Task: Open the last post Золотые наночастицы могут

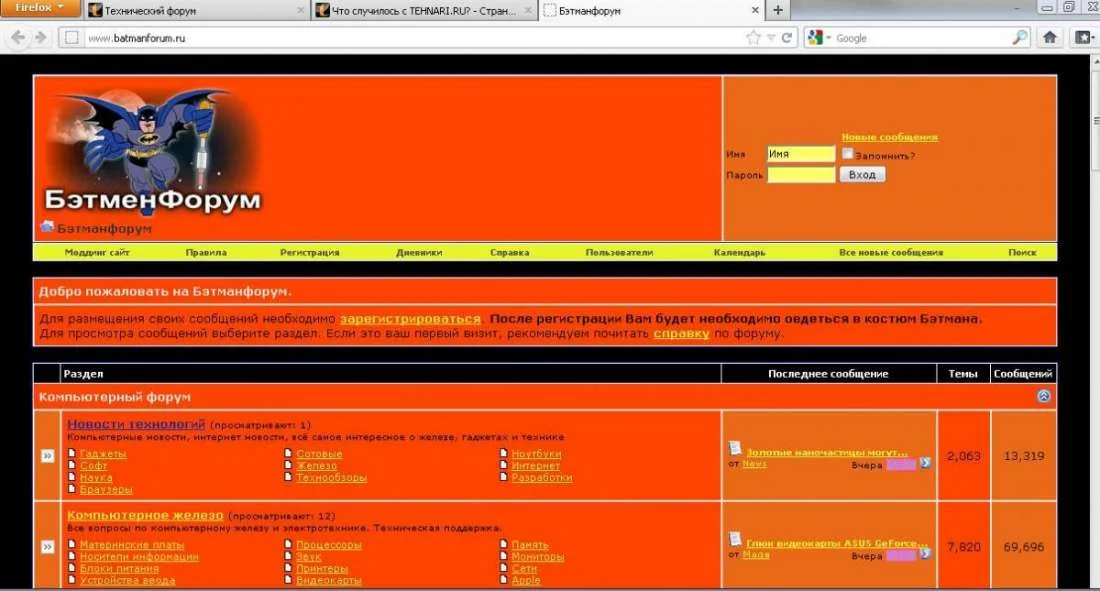Action: pyautogui.click(x=826, y=452)
